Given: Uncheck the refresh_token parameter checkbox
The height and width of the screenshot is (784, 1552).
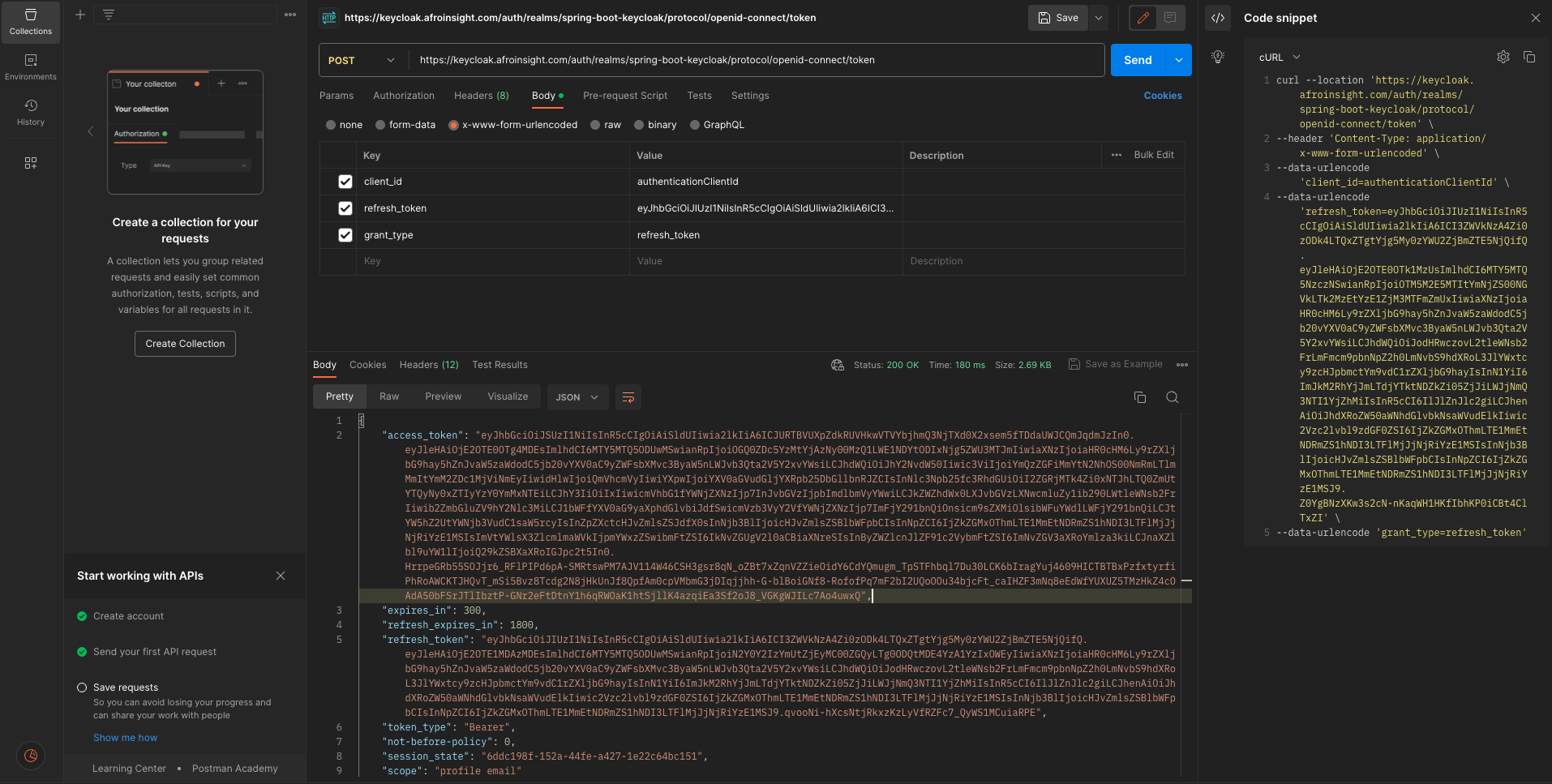Looking at the screenshot, I should point(345,208).
